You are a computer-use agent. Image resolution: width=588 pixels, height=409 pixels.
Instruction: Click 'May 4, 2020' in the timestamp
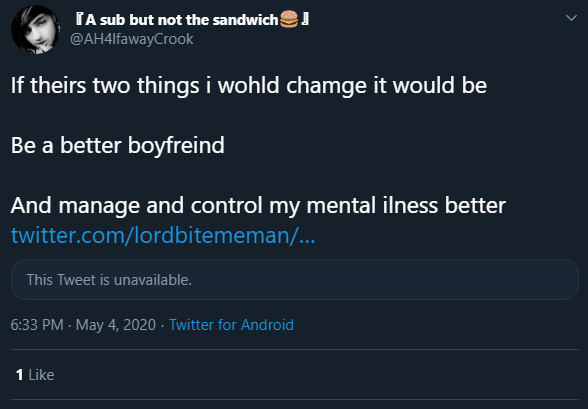(116, 325)
